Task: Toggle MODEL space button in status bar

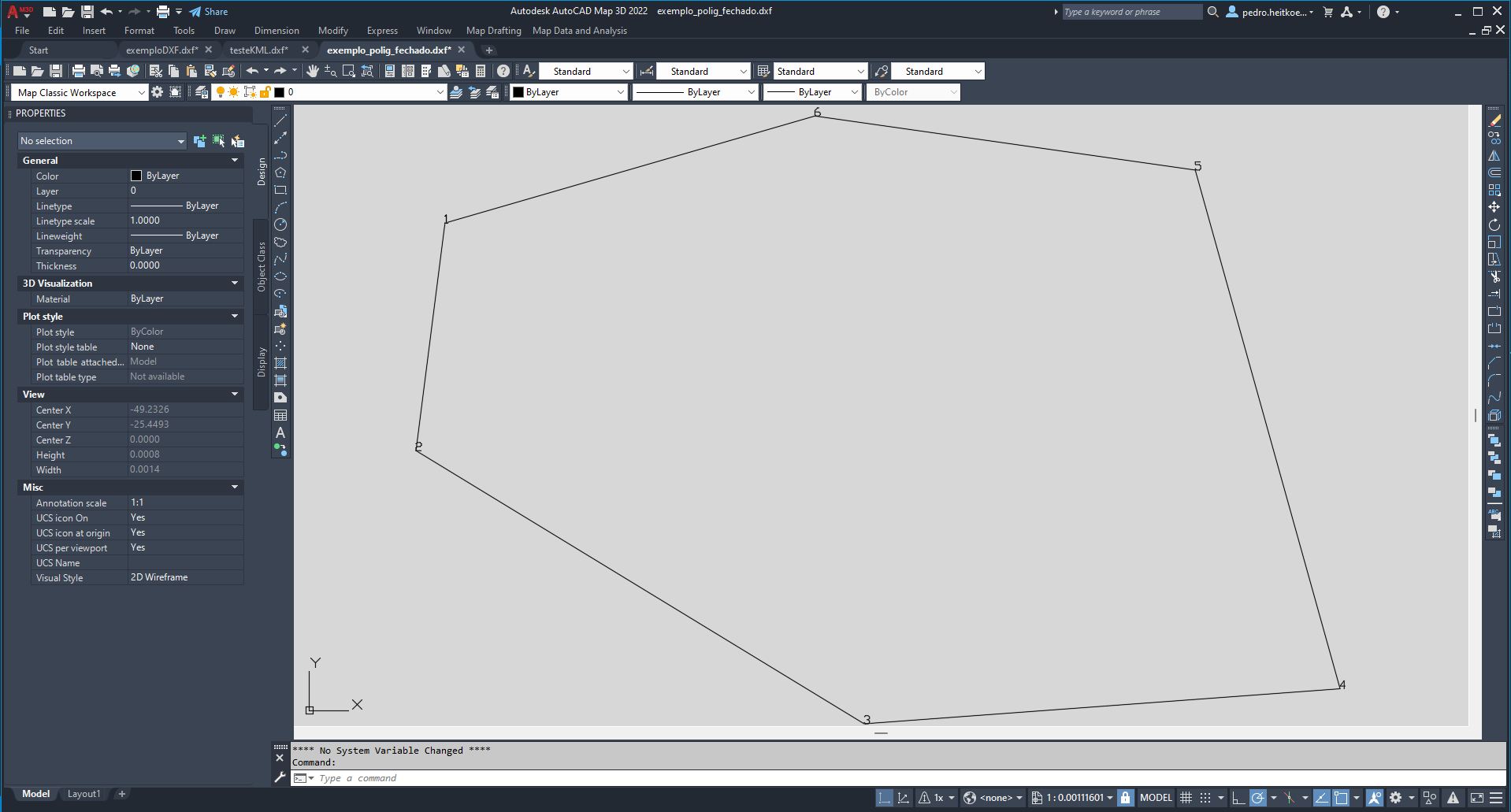Action: [1156, 798]
